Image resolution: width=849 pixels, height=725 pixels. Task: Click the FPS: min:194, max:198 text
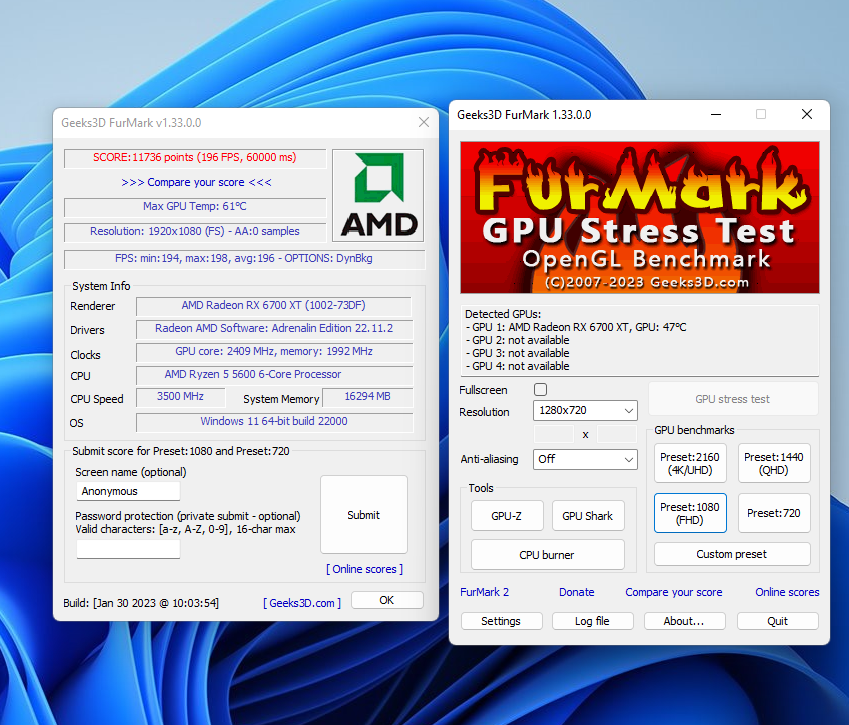(x=244, y=258)
